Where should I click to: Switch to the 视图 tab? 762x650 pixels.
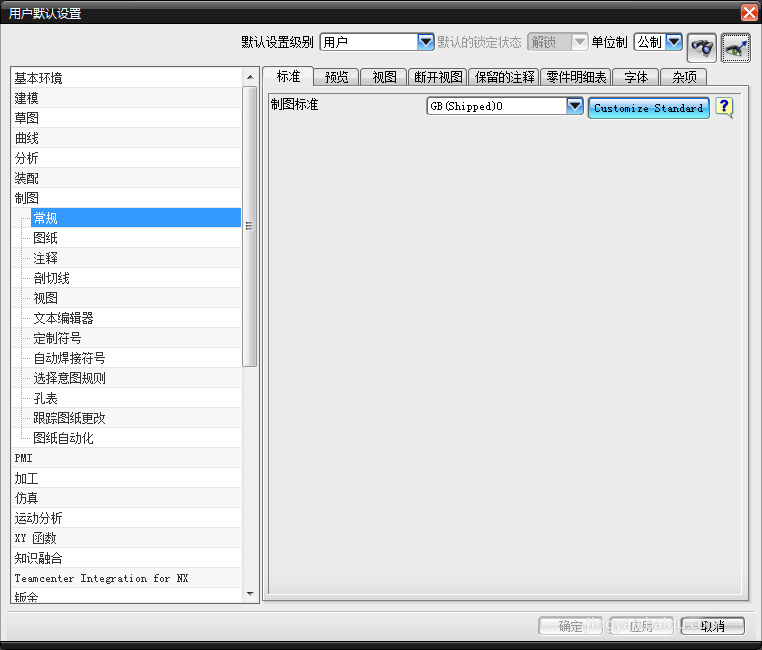(x=384, y=77)
